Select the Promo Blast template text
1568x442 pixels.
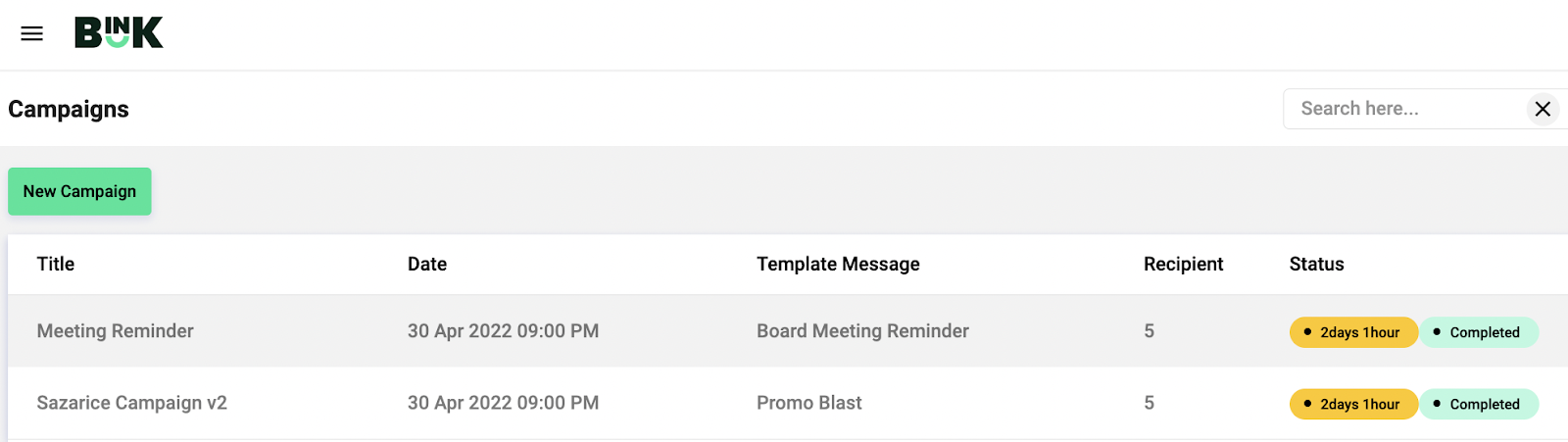pos(808,403)
